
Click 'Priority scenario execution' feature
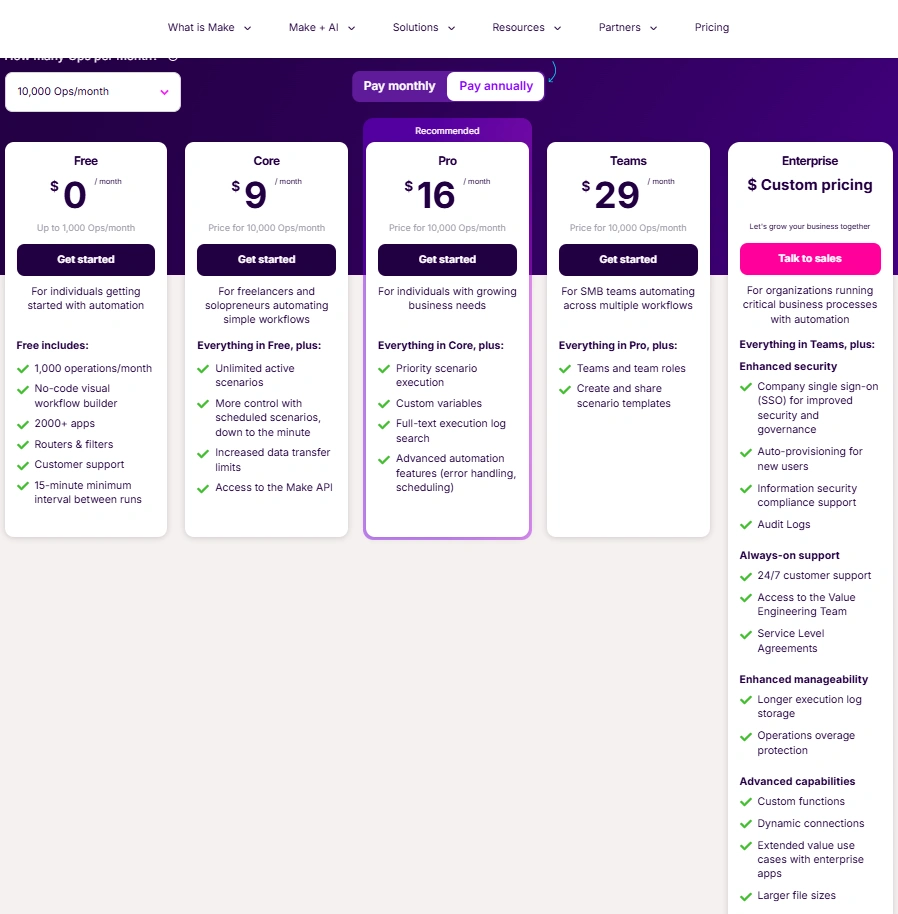[x=436, y=375]
